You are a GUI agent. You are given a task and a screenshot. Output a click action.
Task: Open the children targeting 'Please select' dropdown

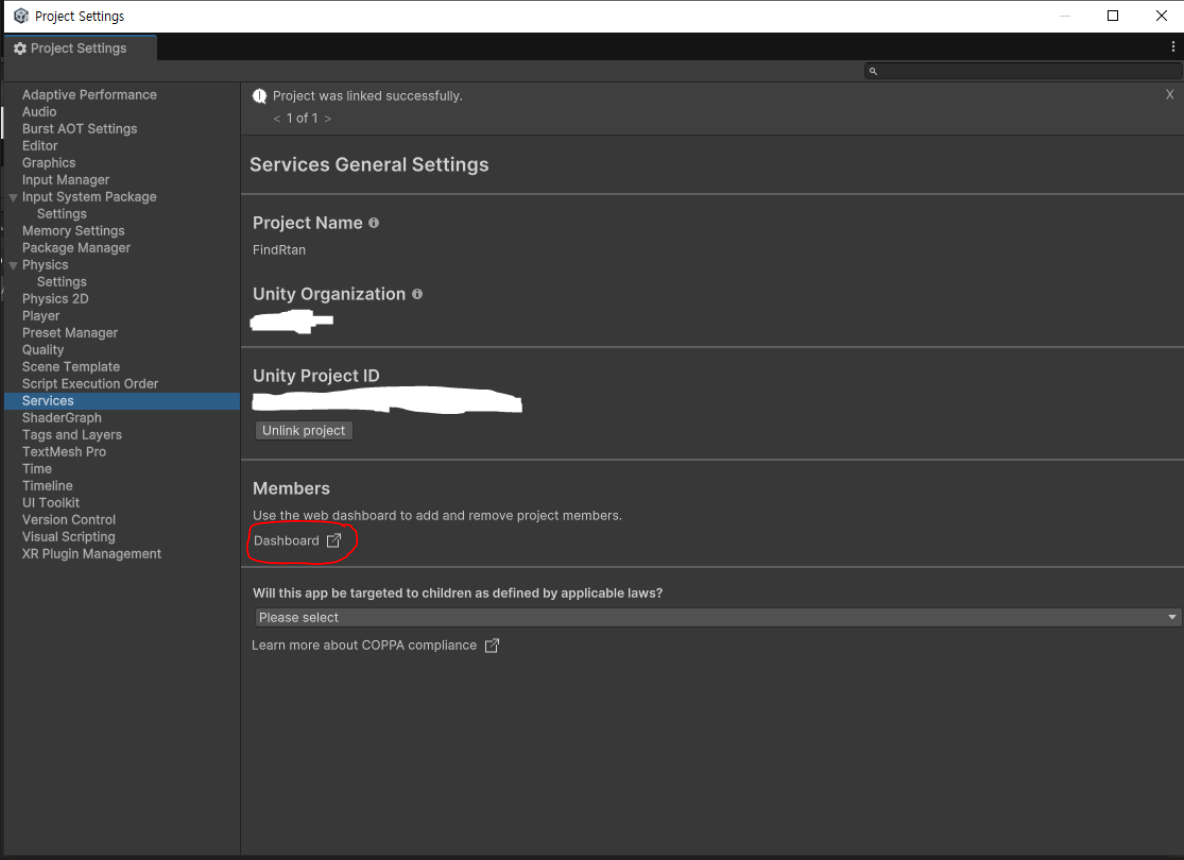click(717, 618)
